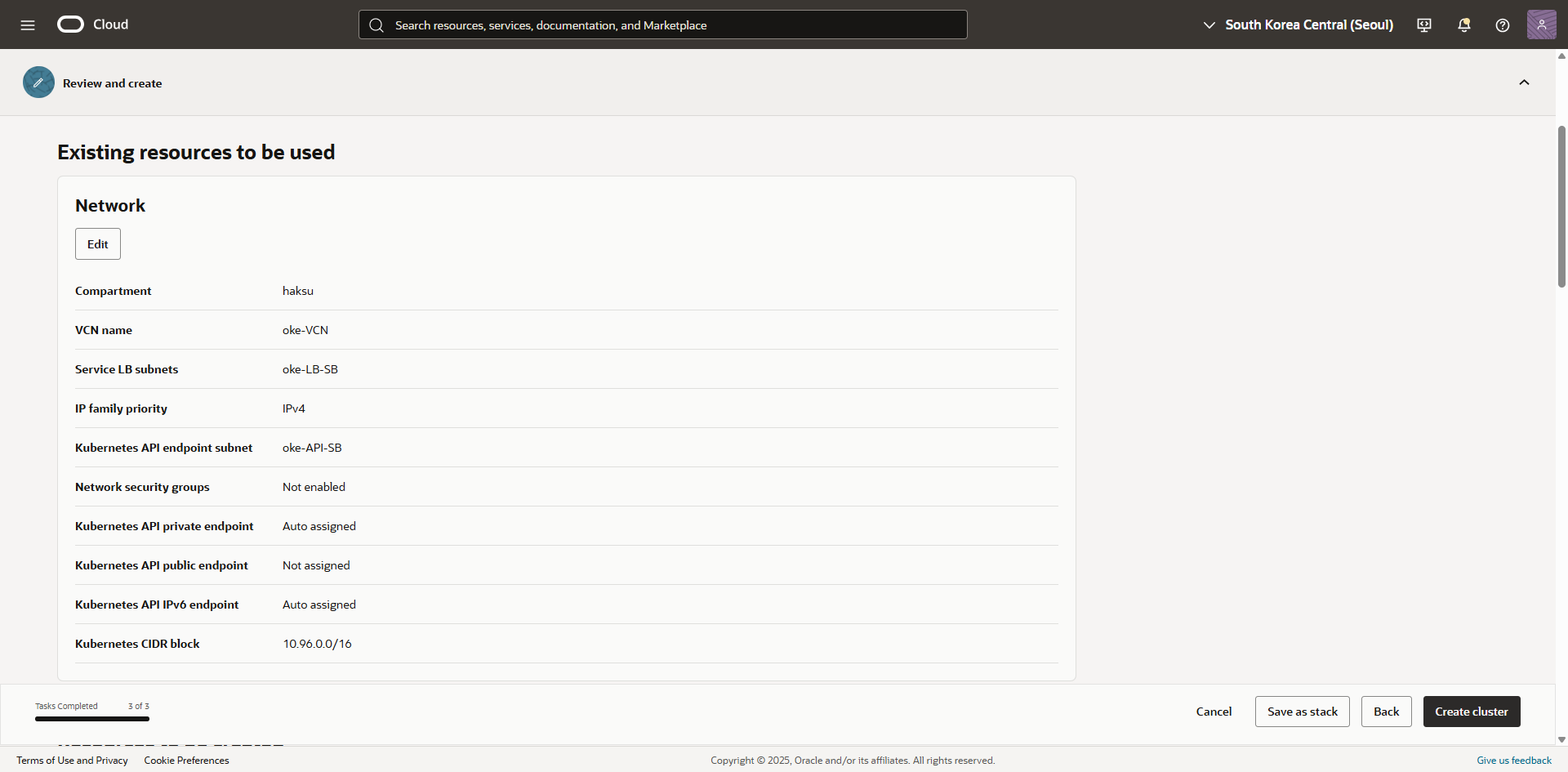This screenshot has height=772, width=1568.
Task: Open Cookie Preferences link
Action: pos(186,761)
